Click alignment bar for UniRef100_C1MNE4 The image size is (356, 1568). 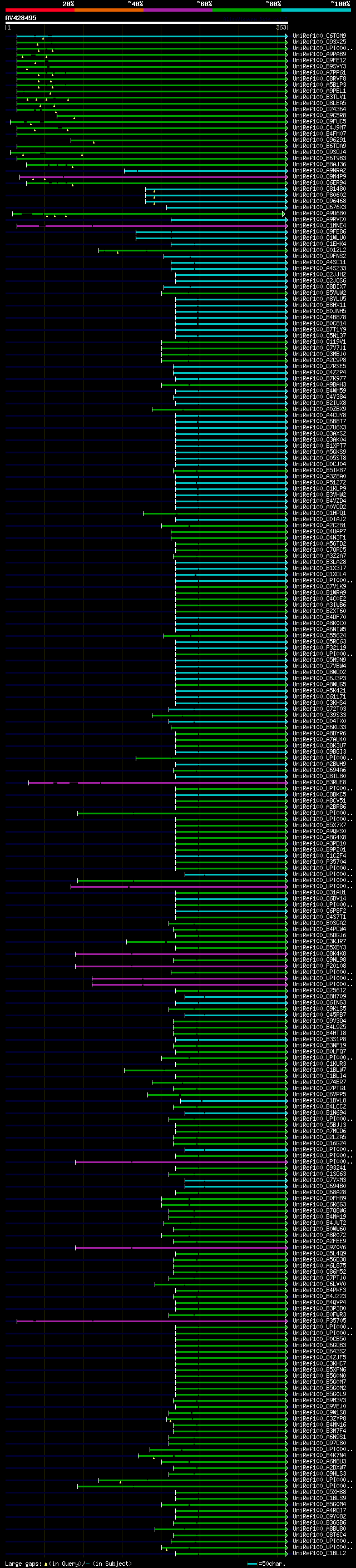tap(152, 226)
